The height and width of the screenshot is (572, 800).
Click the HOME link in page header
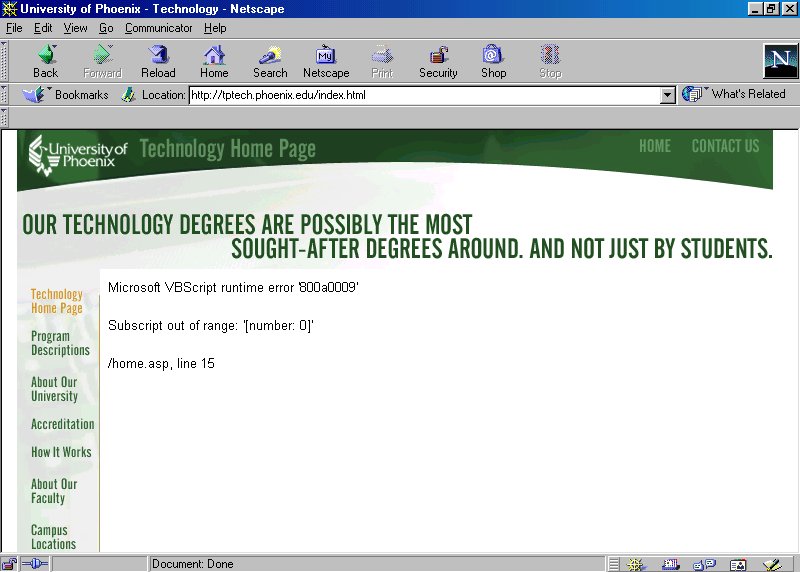click(655, 146)
